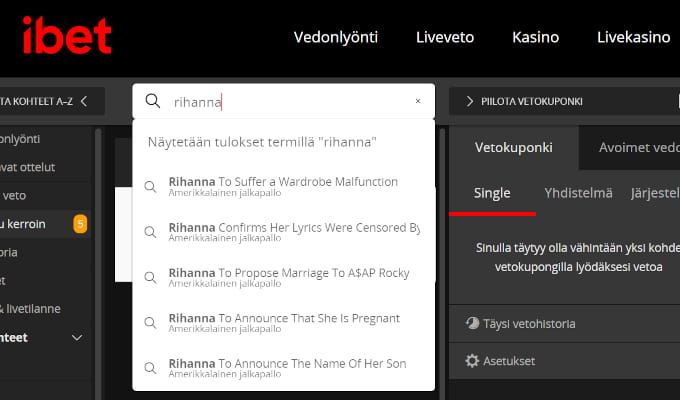This screenshot has height=400, width=680.
Task: Click into the search field containing rihanna
Action: tap(286, 102)
